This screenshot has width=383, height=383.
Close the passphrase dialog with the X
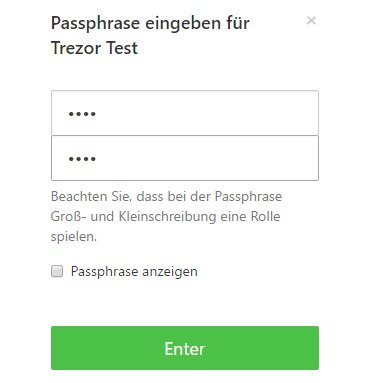coord(311,21)
